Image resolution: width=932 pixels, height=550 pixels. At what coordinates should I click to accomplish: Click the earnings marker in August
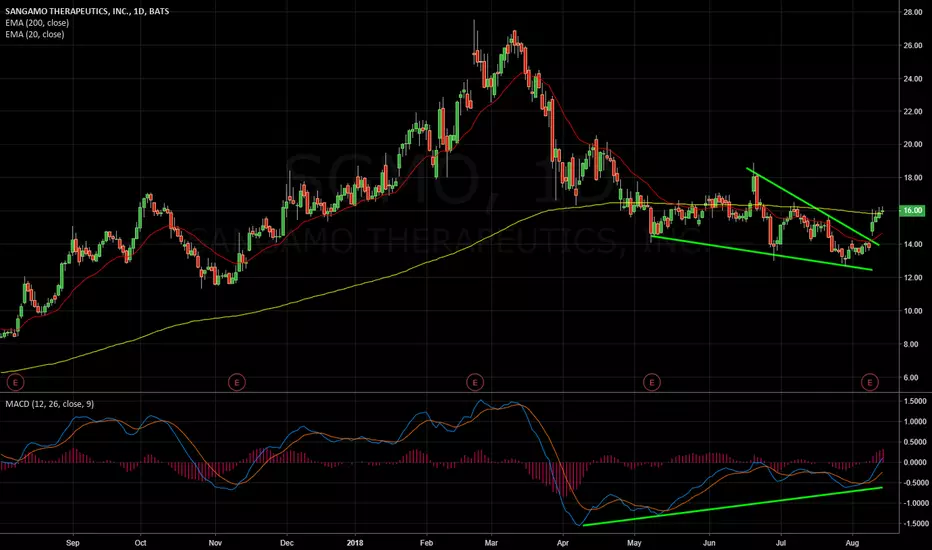tap(870, 382)
